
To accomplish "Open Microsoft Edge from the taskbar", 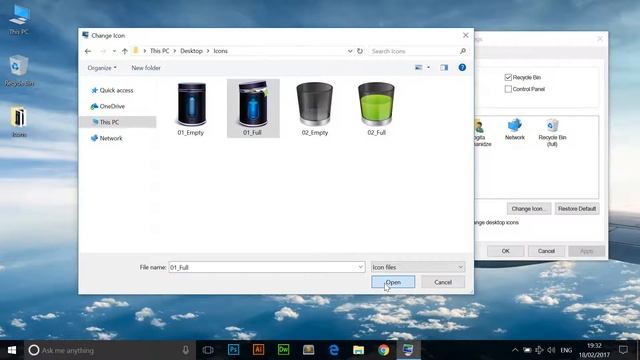I will 333,350.
